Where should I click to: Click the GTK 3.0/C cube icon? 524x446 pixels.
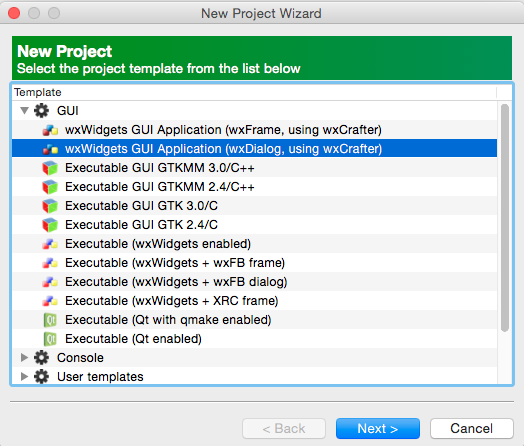50,206
